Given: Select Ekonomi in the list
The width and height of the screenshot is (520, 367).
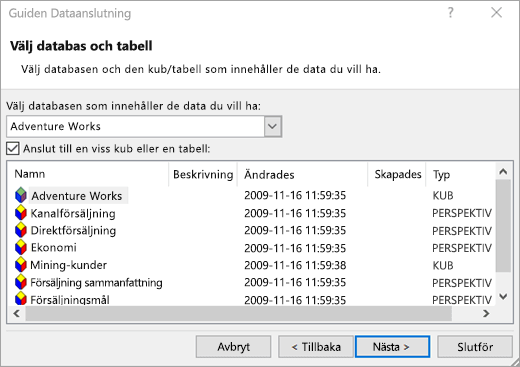Looking at the screenshot, I should pyautogui.click(x=53, y=248).
